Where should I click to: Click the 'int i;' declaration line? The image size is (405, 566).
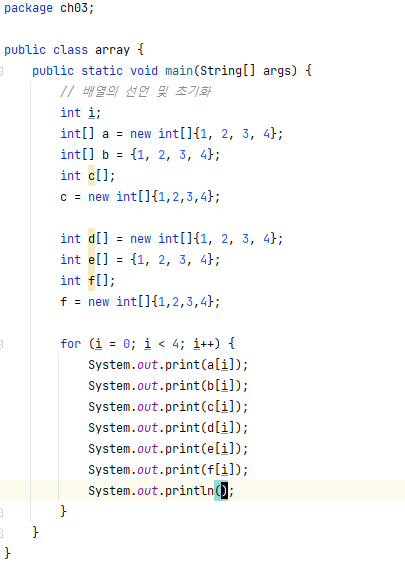click(80, 113)
